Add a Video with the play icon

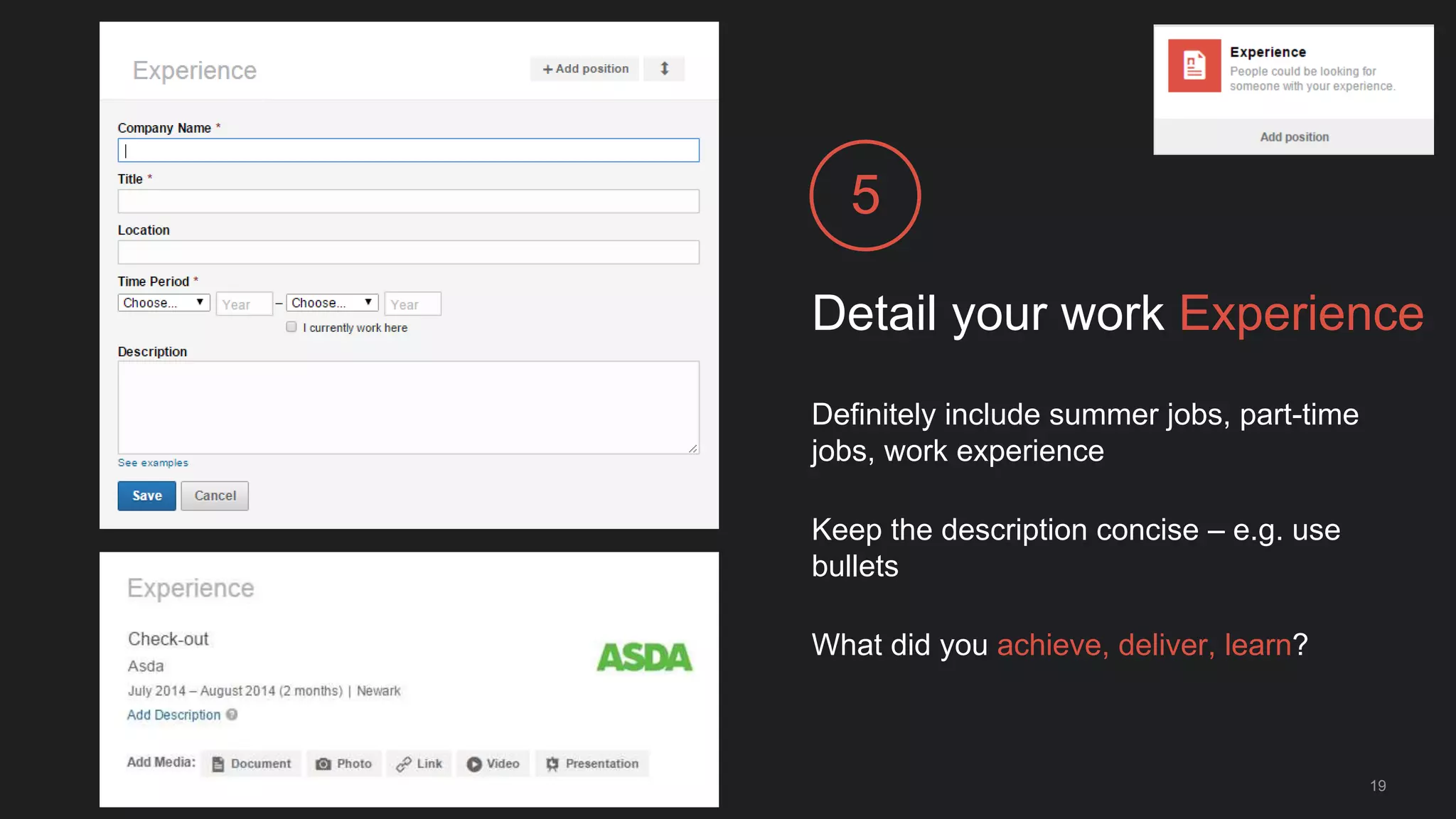(x=493, y=764)
